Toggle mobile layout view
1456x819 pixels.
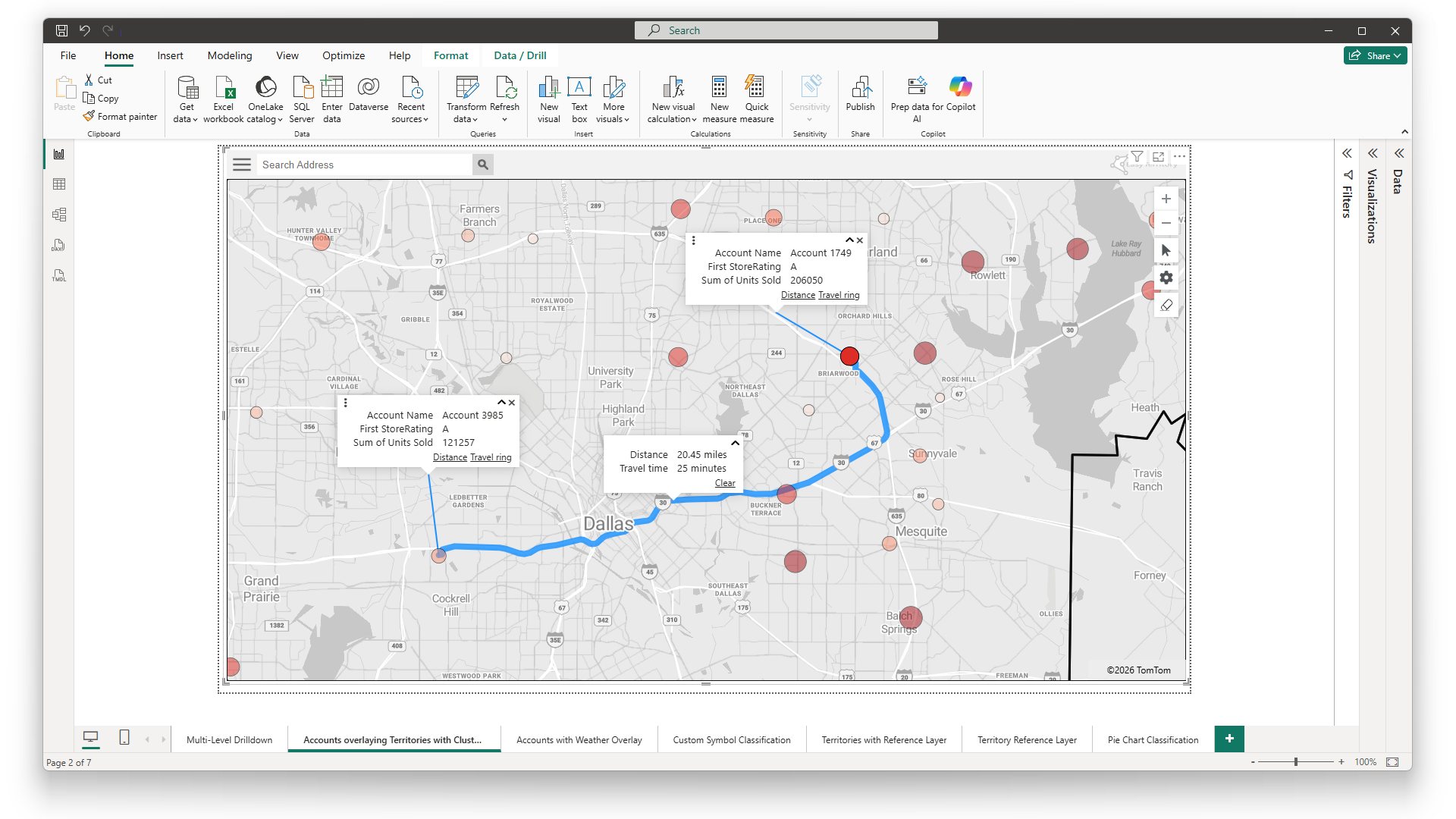tap(124, 737)
